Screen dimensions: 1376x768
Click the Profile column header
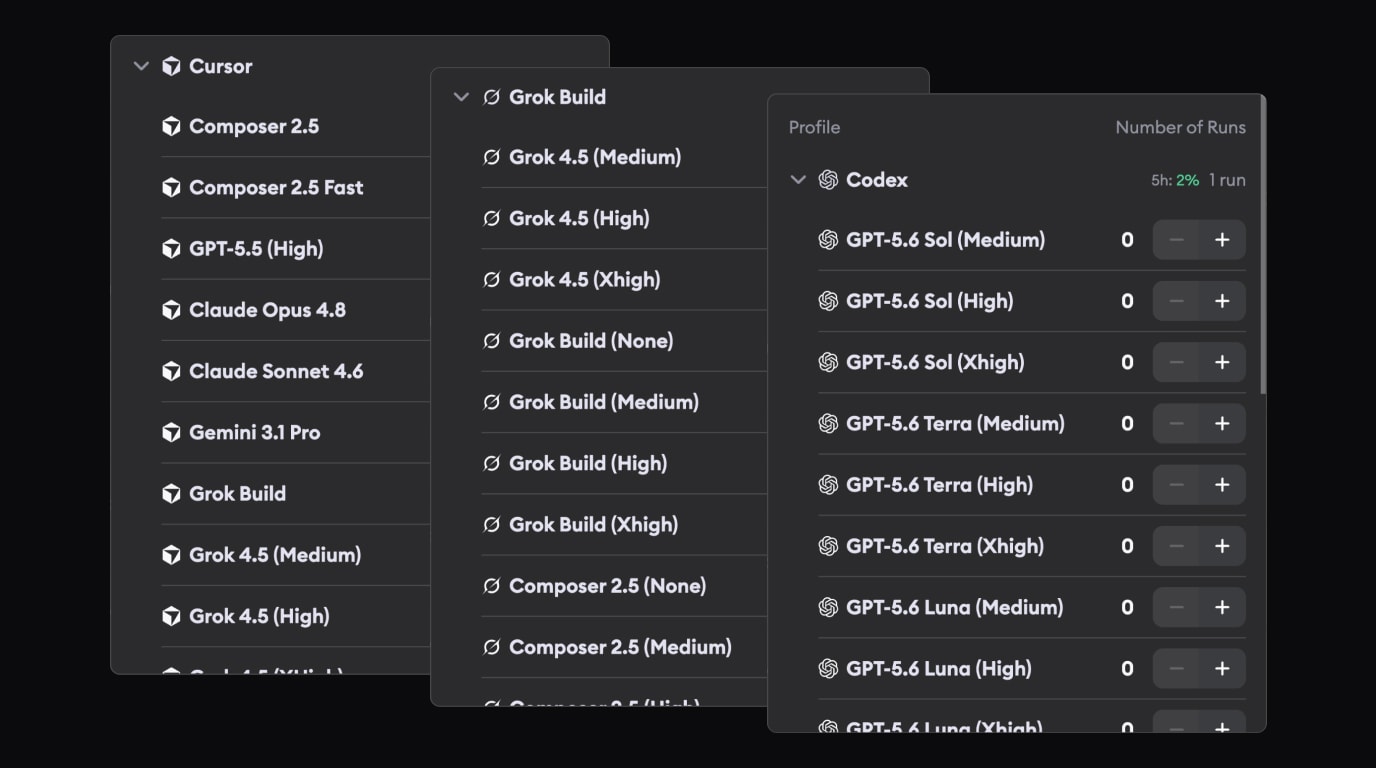(814, 127)
